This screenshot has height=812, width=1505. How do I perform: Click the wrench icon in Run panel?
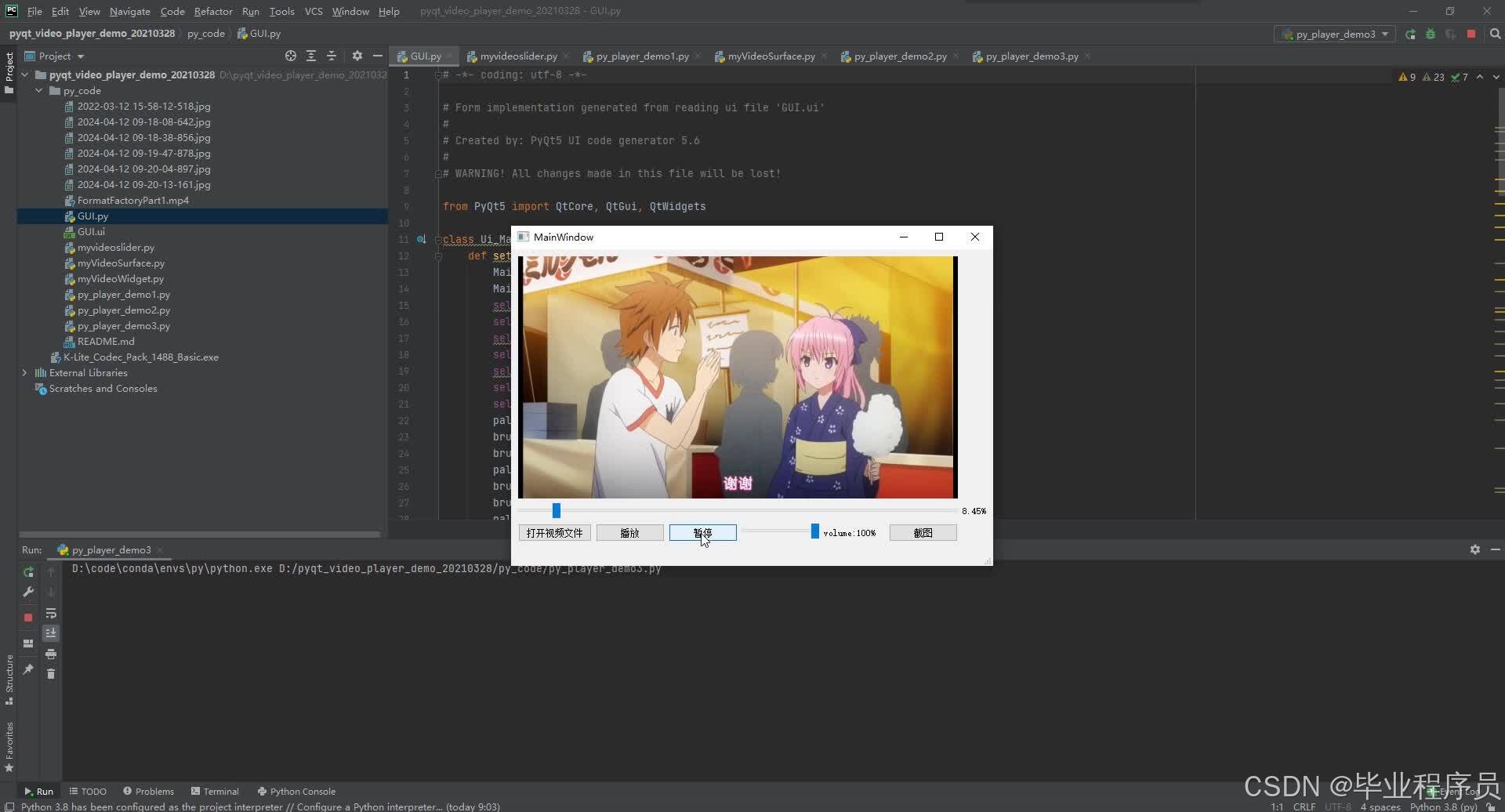tap(28, 593)
